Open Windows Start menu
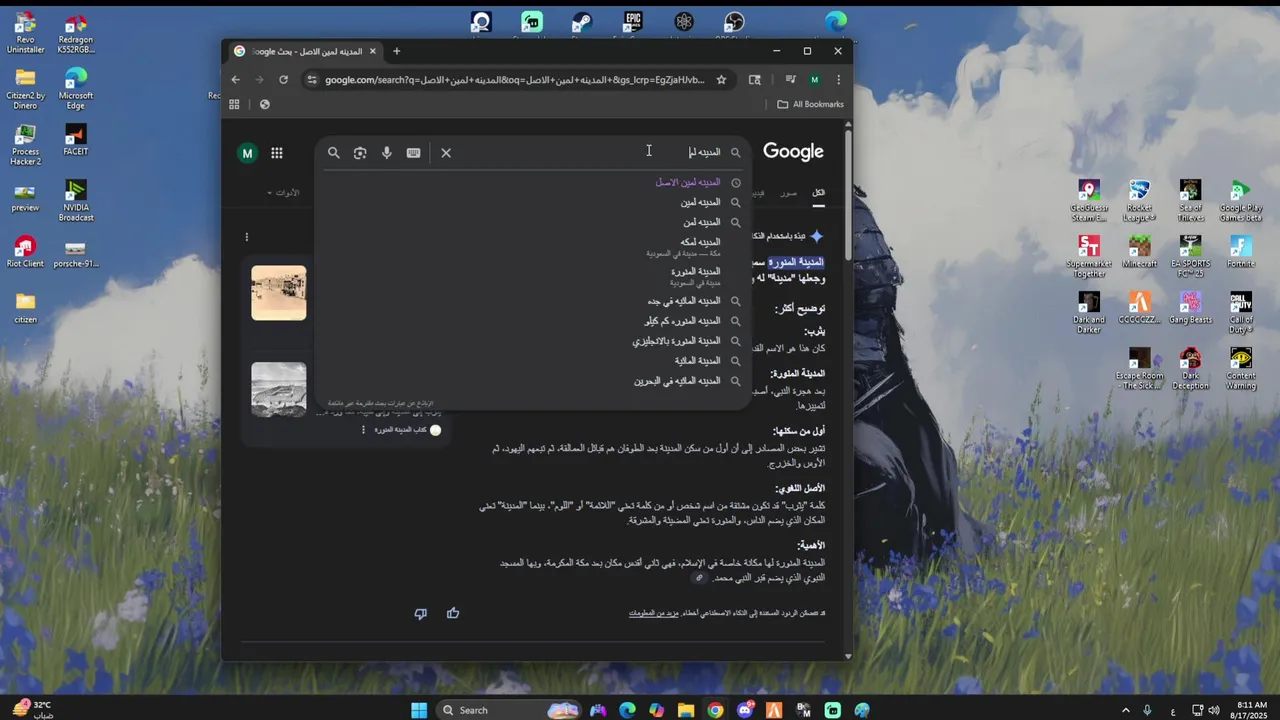 [x=419, y=710]
